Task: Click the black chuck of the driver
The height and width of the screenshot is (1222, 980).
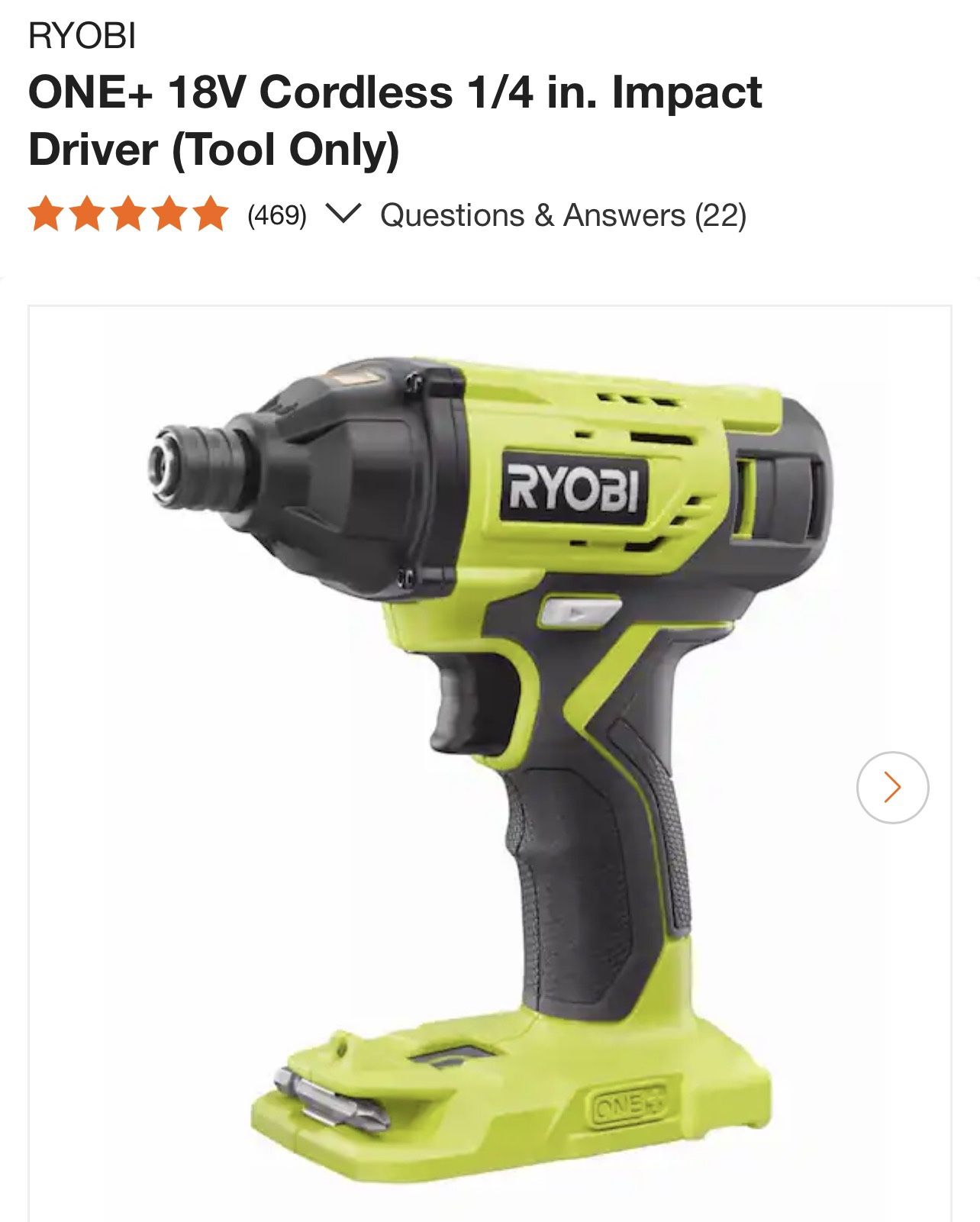Action: pyautogui.click(x=197, y=467)
